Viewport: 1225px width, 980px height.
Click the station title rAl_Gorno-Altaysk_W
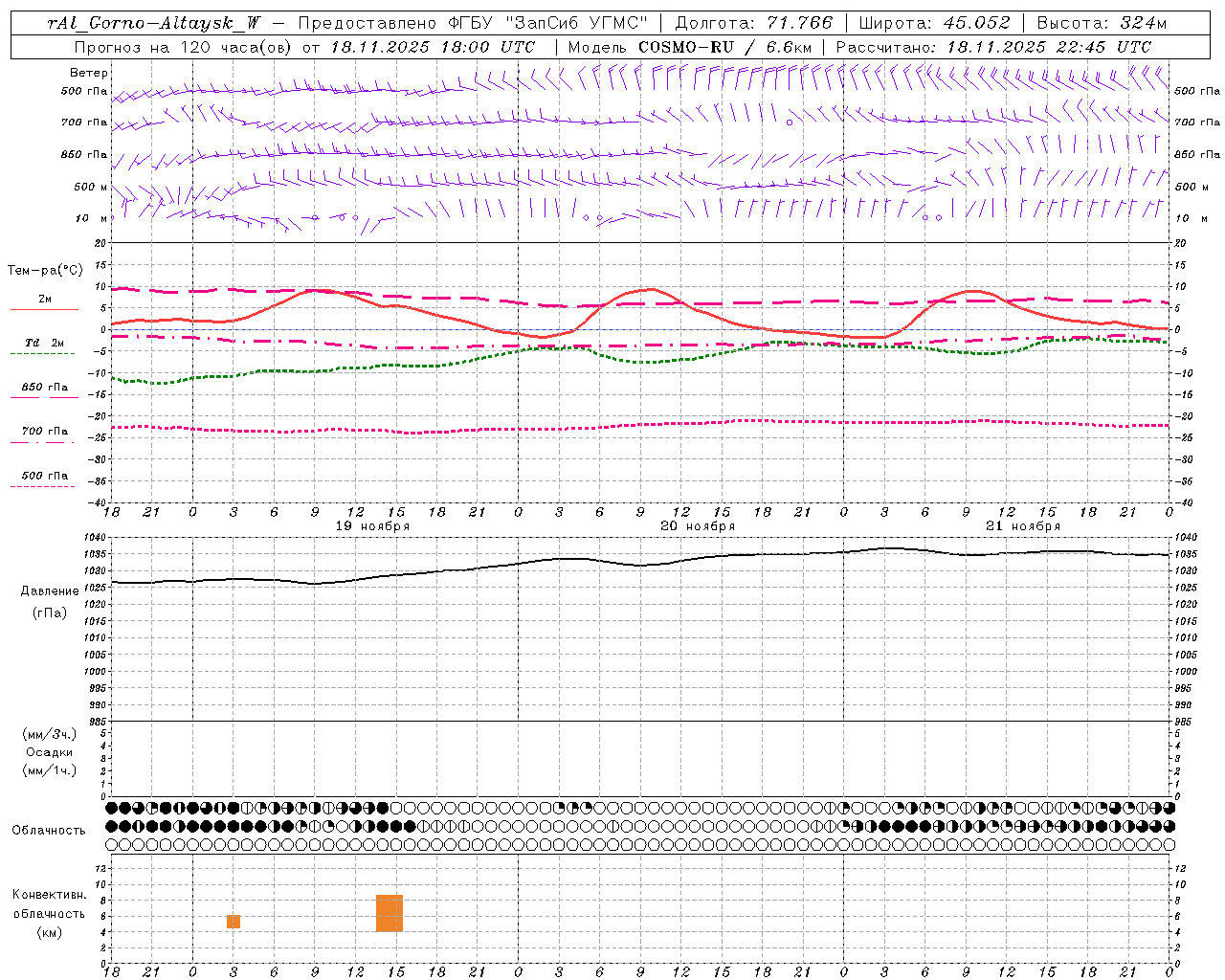154,23
